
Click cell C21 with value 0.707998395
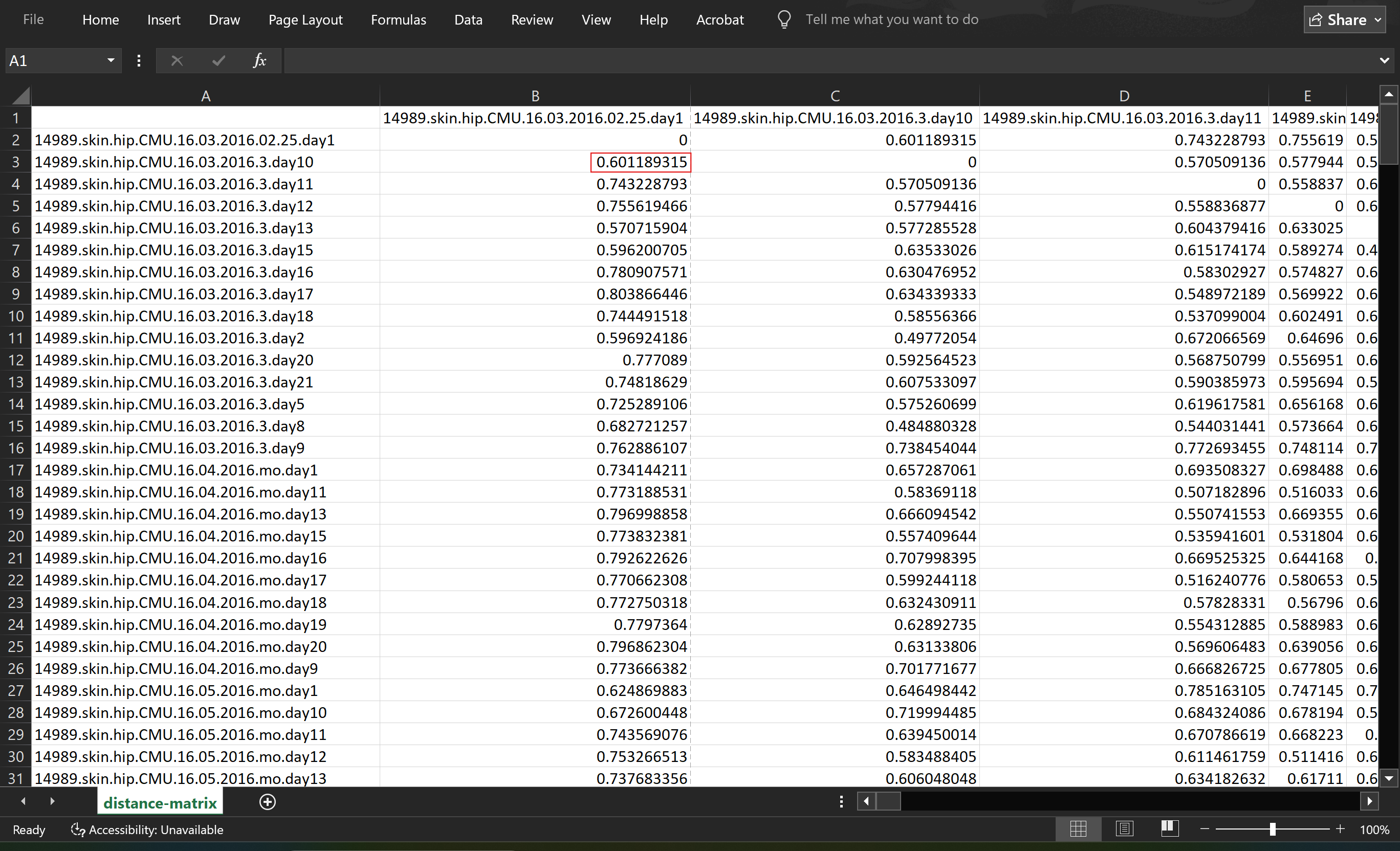click(x=835, y=558)
